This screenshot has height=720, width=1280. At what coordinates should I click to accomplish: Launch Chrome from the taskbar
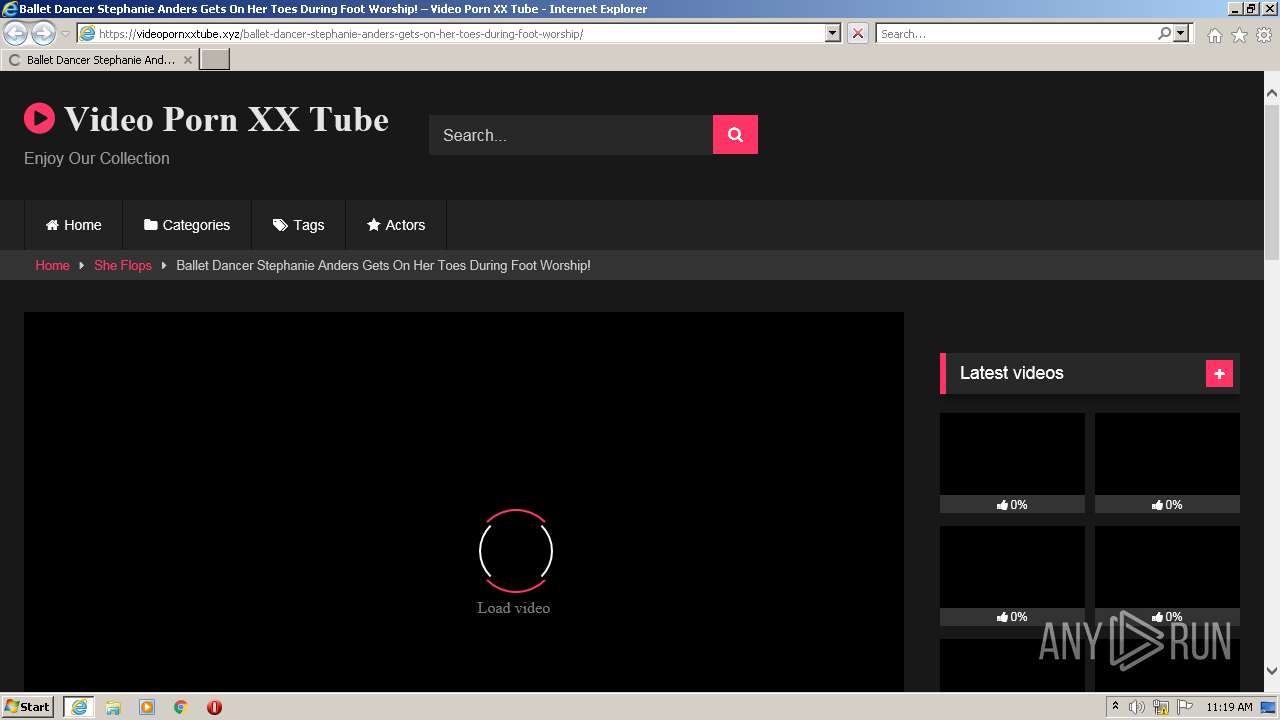click(x=181, y=707)
